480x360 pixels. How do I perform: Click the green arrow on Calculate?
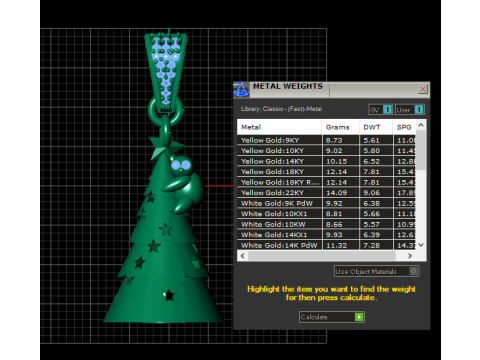(x=359, y=317)
